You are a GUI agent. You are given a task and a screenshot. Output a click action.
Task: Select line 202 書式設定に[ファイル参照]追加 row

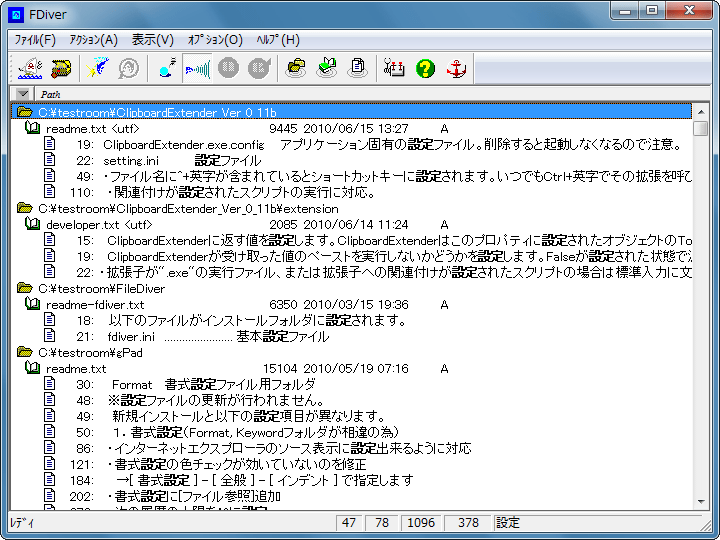coord(351,496)
